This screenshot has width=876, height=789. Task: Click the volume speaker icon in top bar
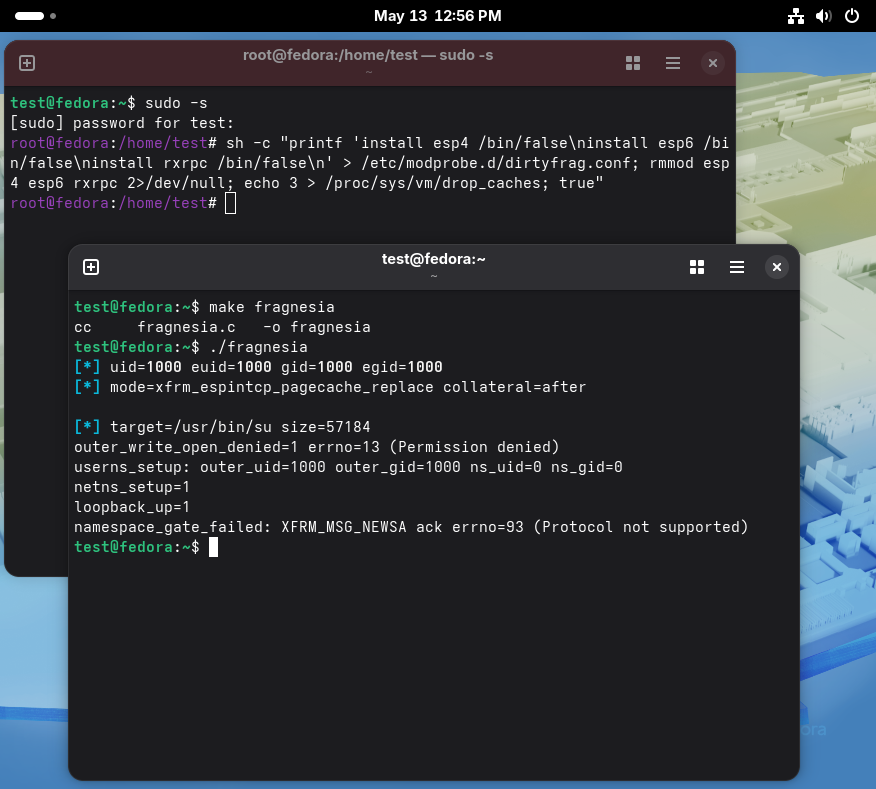click(x=823, y=16)
